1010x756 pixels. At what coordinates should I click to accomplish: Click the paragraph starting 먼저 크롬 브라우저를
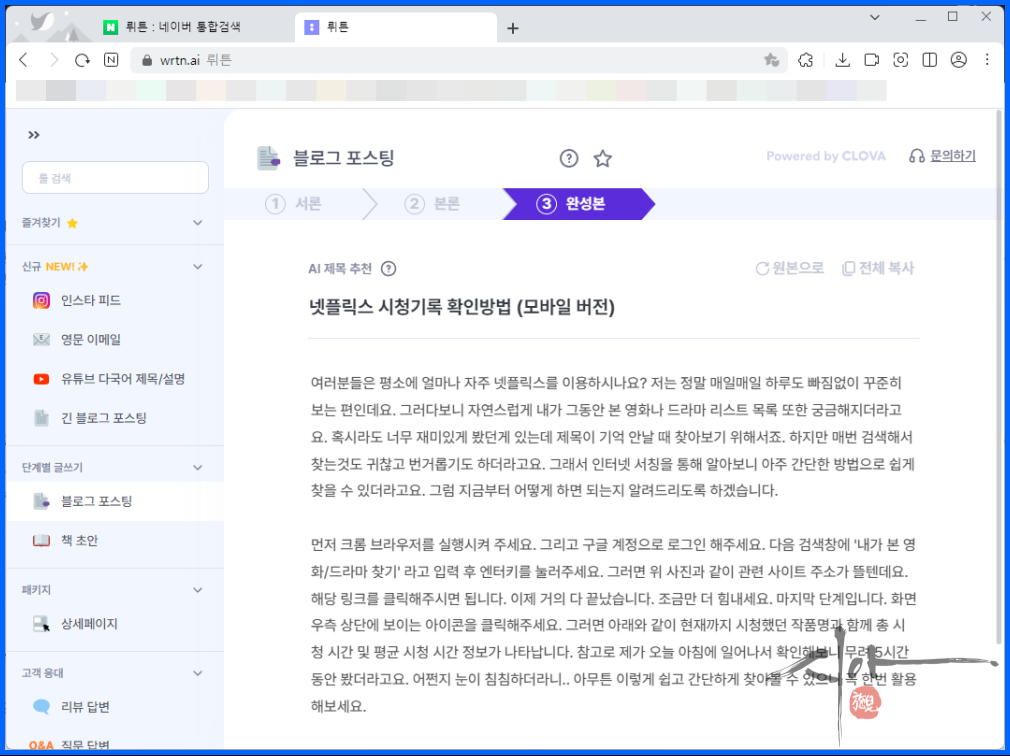click(x=613, y=625)
